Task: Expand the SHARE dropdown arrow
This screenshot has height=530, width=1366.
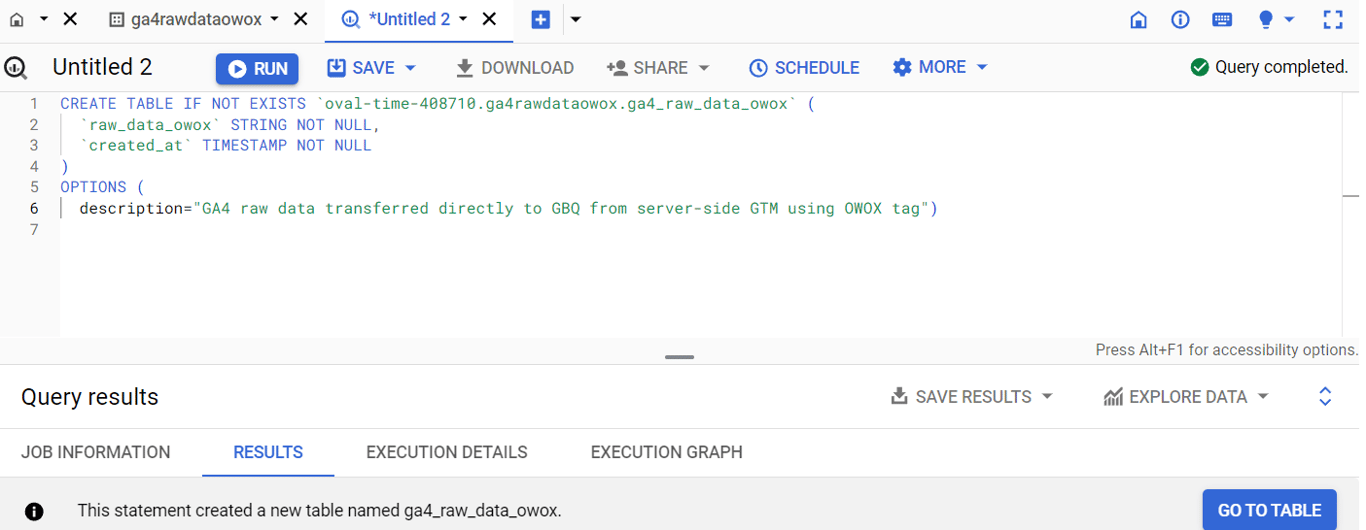Action: tap(704, 68)
